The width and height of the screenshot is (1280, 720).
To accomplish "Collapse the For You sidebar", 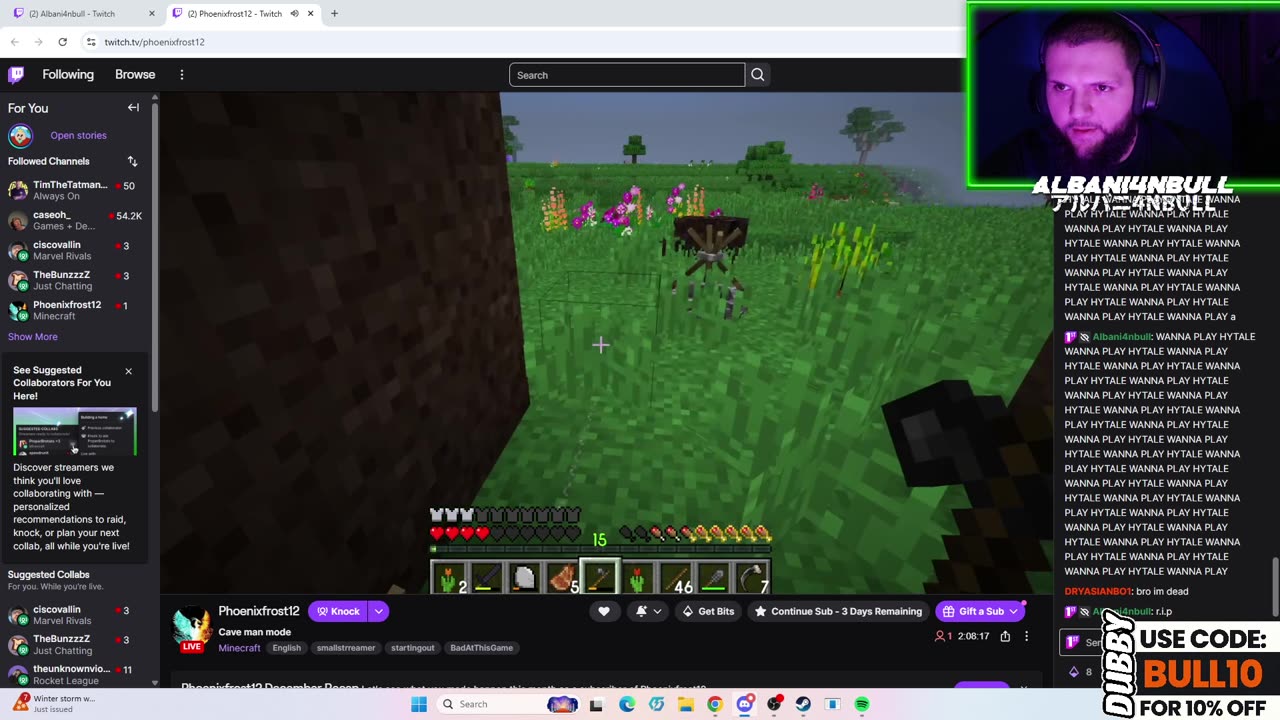I will click(x=133, y=107).
